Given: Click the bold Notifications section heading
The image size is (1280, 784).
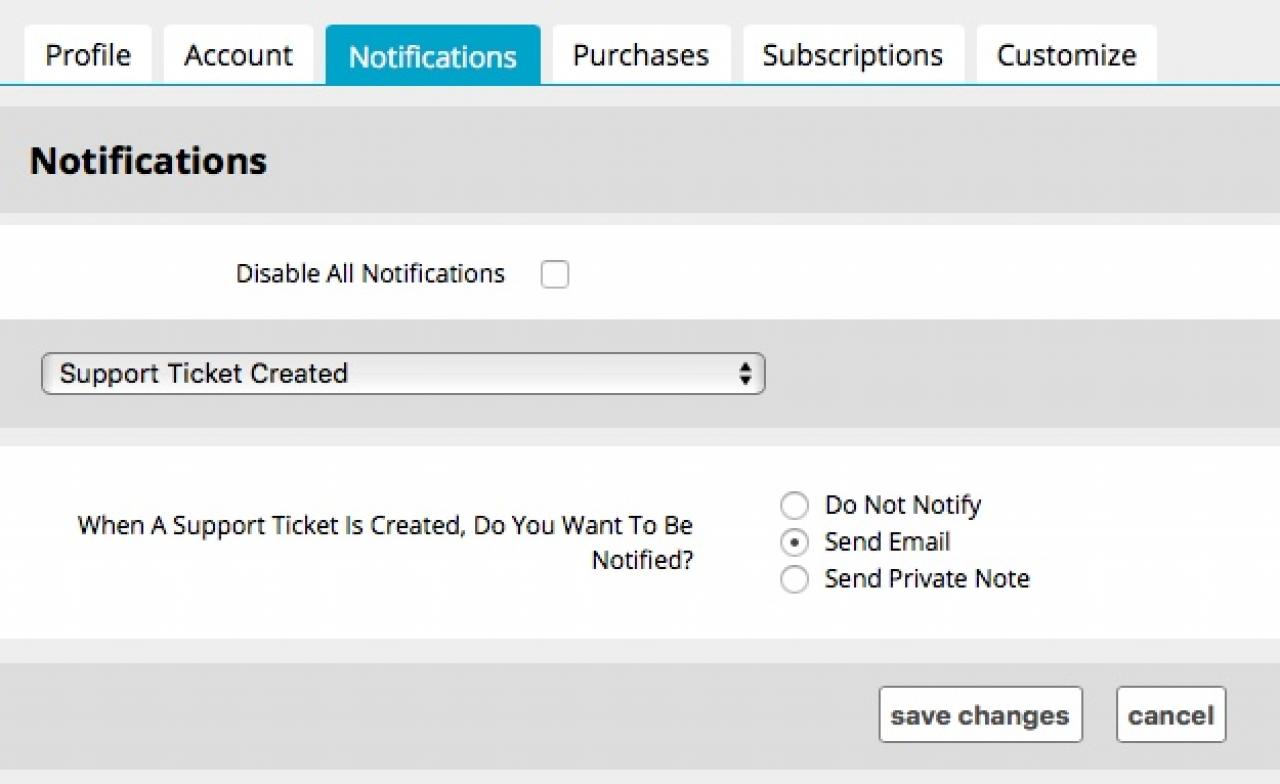Looking at the screenshot, I should [148, 161].
